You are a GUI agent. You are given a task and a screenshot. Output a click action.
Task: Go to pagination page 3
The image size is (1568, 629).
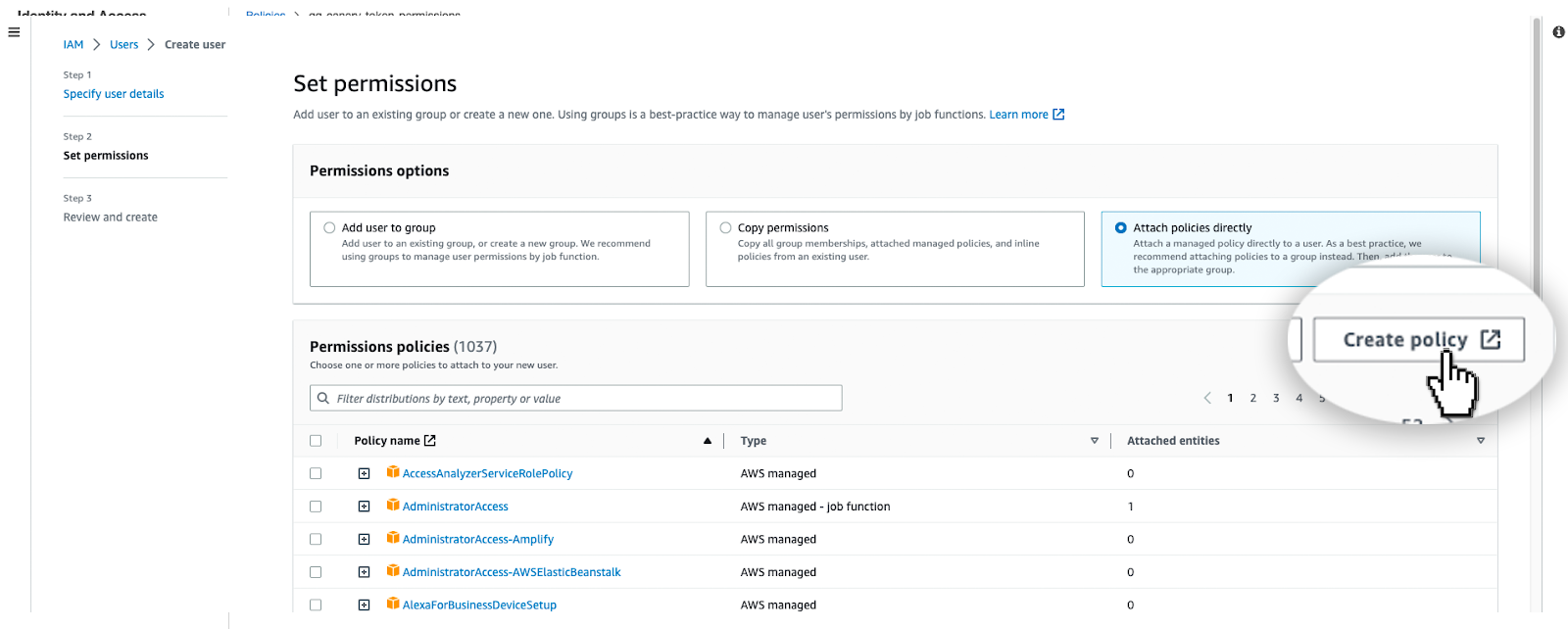1276,398
